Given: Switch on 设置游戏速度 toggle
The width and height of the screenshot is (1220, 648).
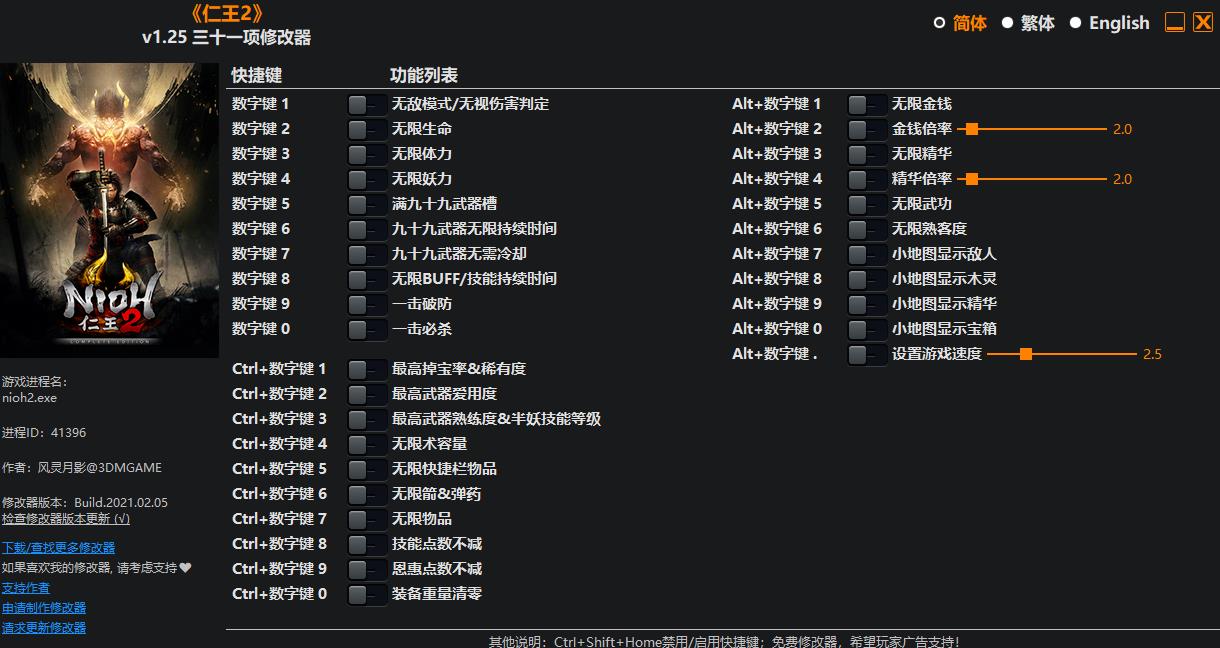Looking at the screenshot, I should pos(867,354).
